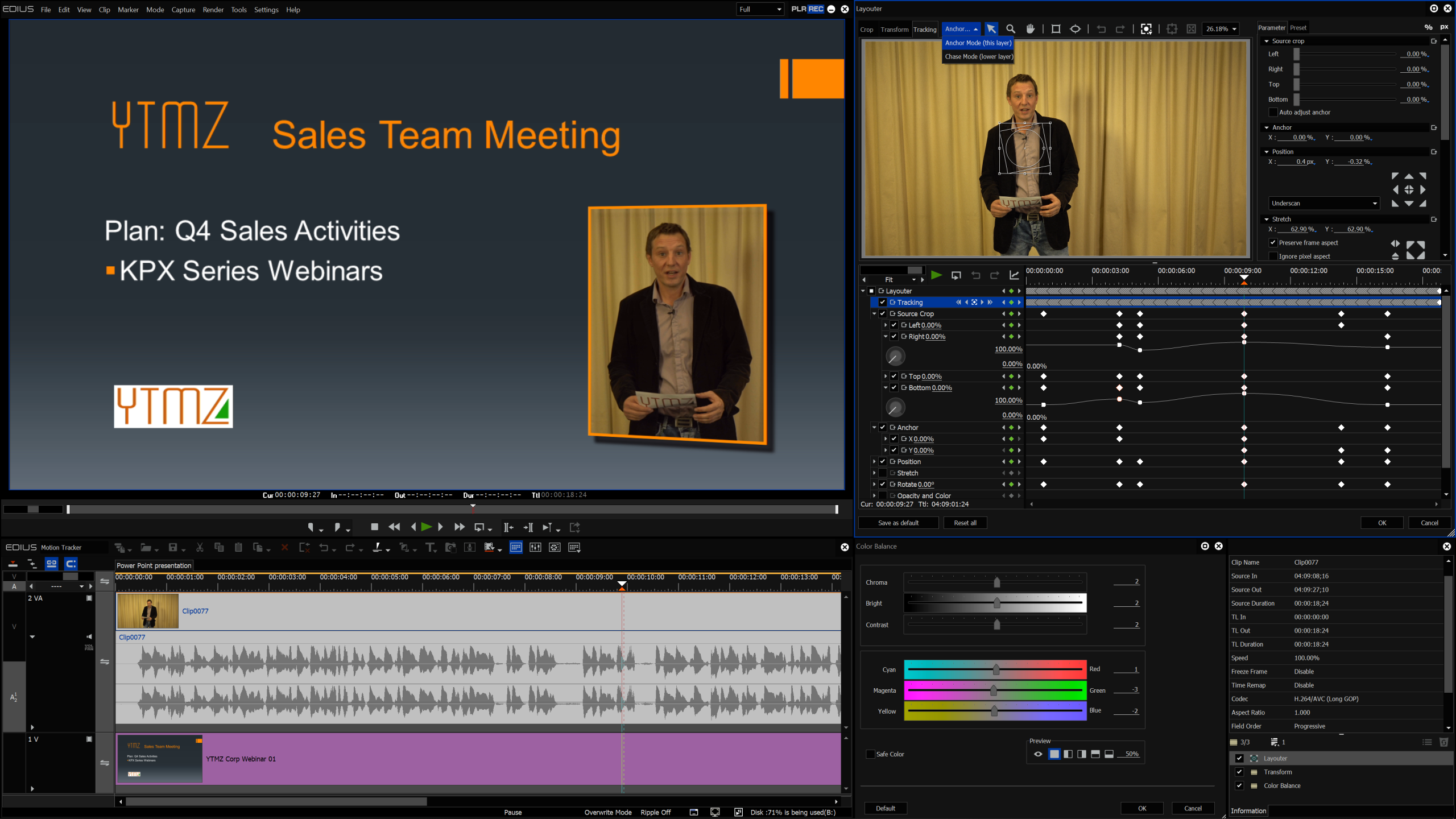Collapse the Source Crop tree row
The height and width of the screenshot is (819, 1456).
tap(874, 314)
